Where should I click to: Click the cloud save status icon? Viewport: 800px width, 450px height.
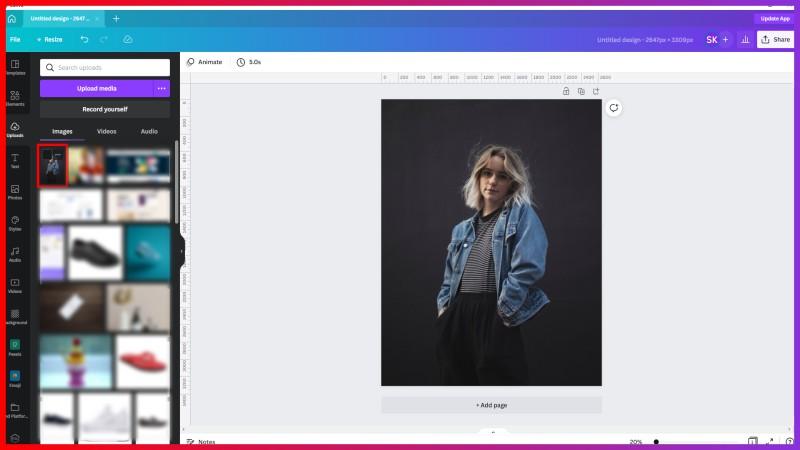pos(128,39)
